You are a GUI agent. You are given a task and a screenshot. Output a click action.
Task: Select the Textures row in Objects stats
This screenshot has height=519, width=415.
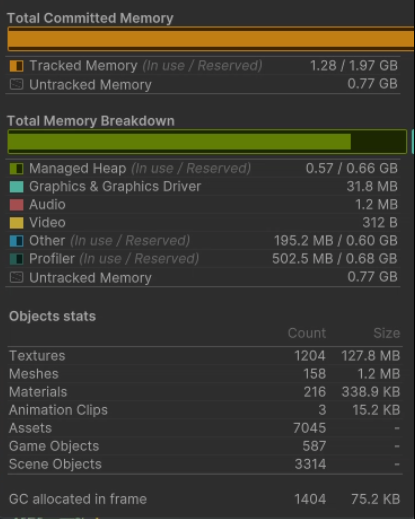204,356
